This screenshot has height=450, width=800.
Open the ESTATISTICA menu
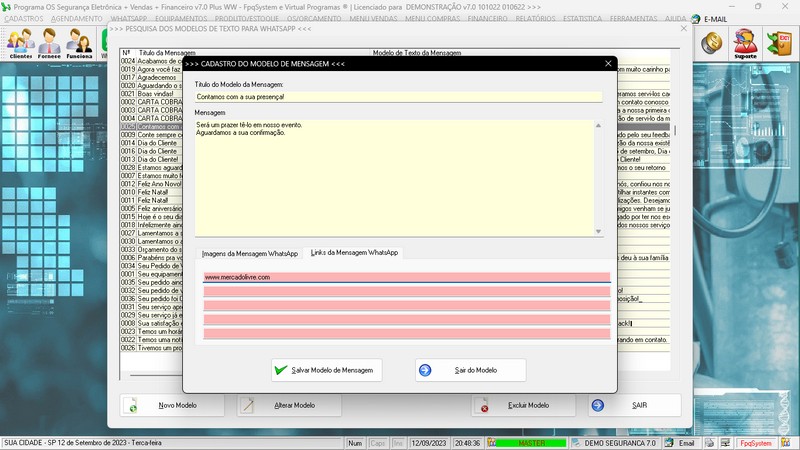582,18
